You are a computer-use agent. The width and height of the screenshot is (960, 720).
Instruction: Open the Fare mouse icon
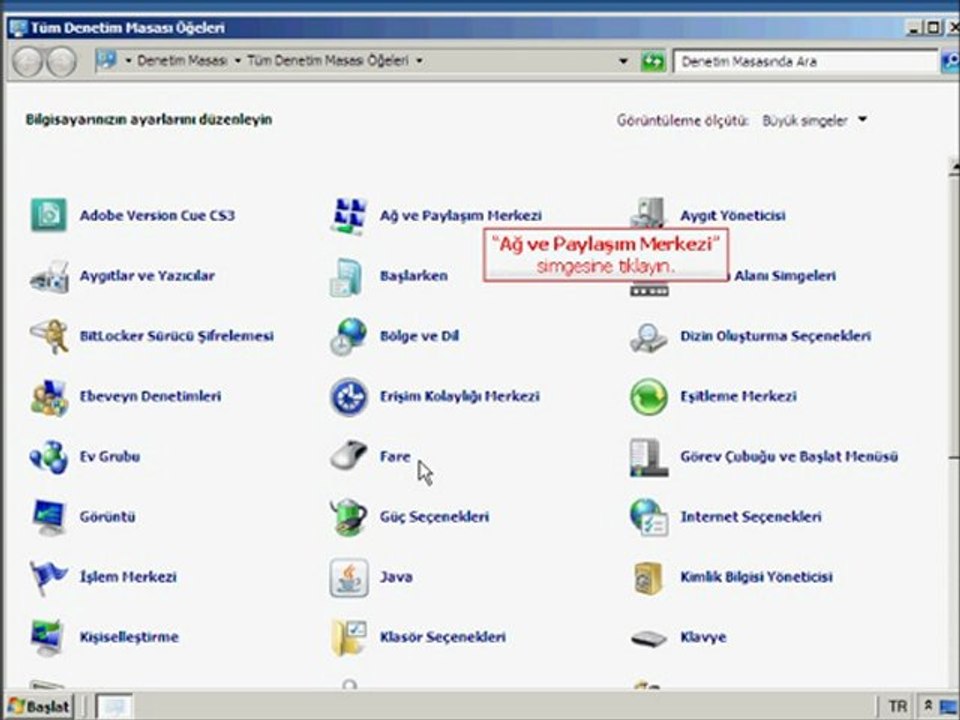(348, 455)
